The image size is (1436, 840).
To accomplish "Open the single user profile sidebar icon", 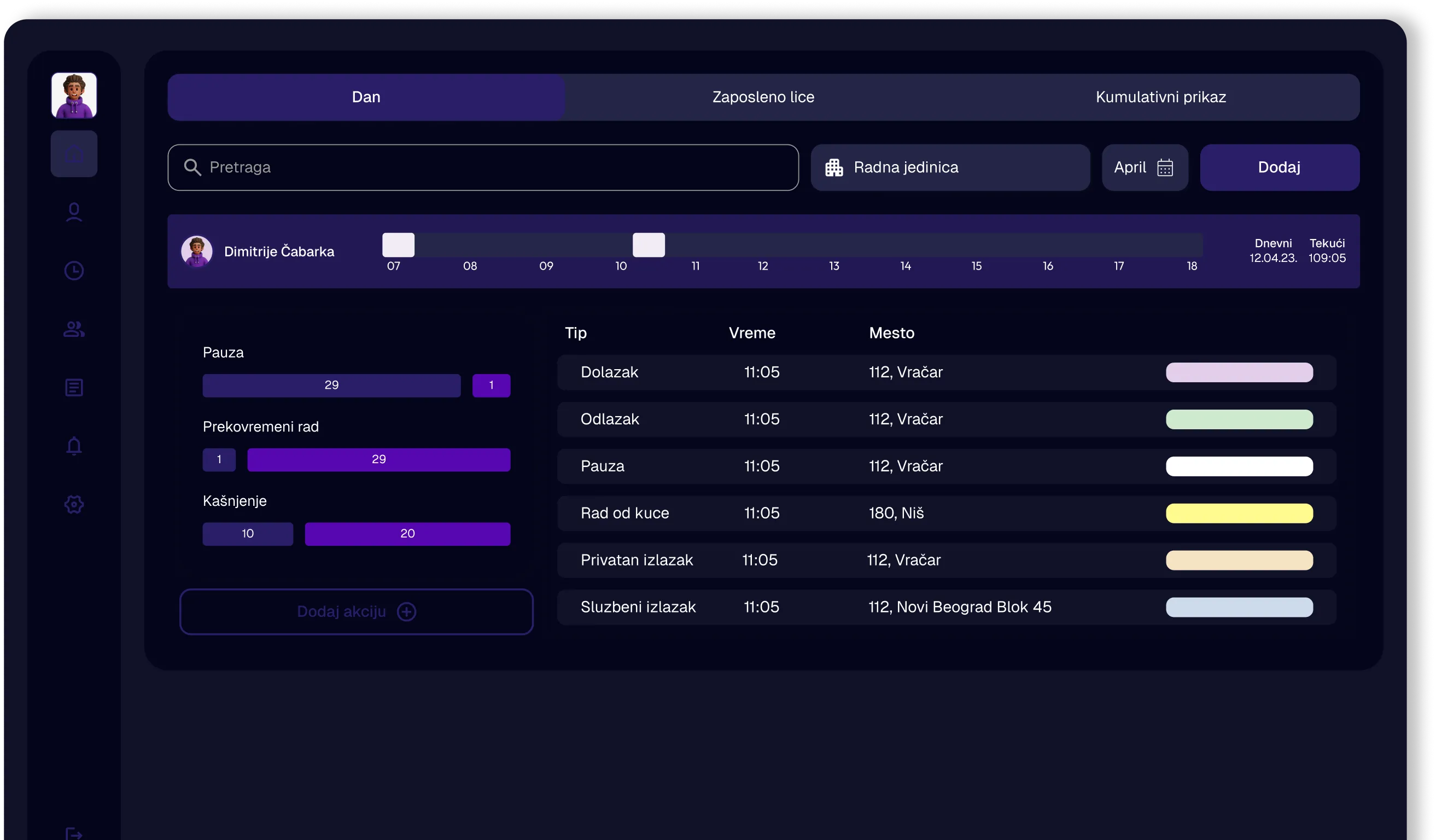I will (74, 212).
